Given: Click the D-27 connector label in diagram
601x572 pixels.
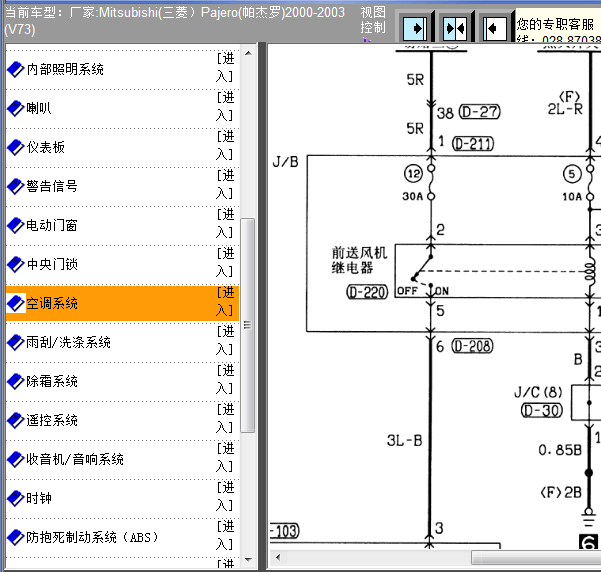Looking at the screenshot, I should click(x=480, y=112).
